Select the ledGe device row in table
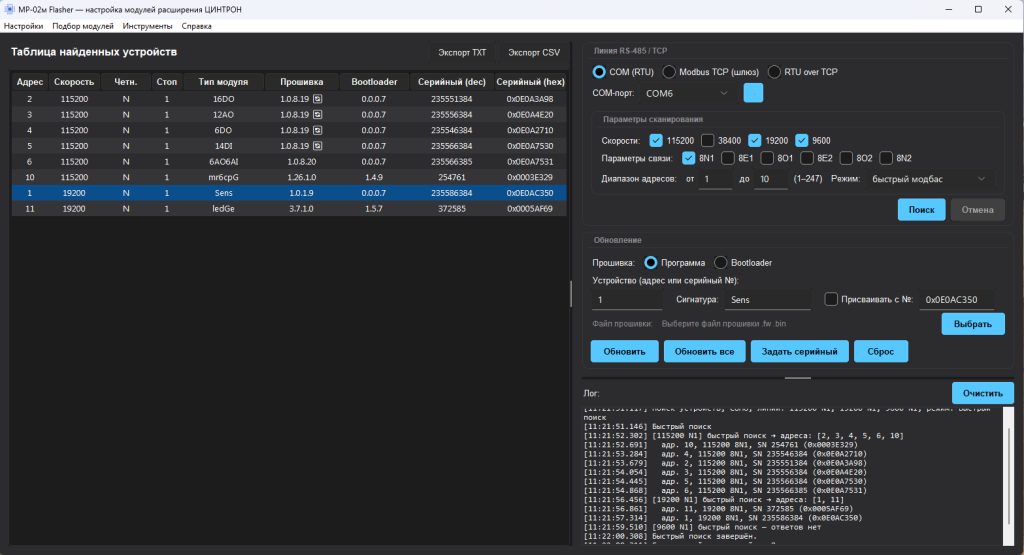This screenshot has height=555, width=1024. click(x=289, y=209)
